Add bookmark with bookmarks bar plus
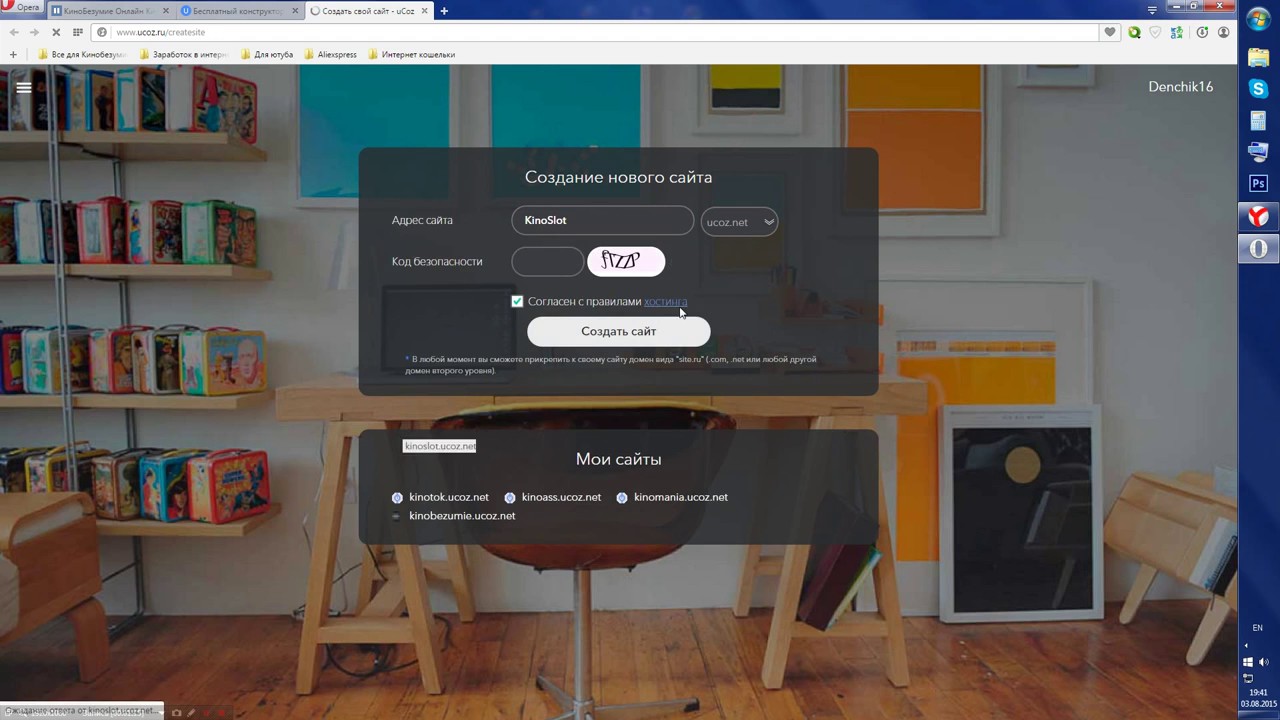The width and height of the screenshot is (1280, 720). point(13,54)
